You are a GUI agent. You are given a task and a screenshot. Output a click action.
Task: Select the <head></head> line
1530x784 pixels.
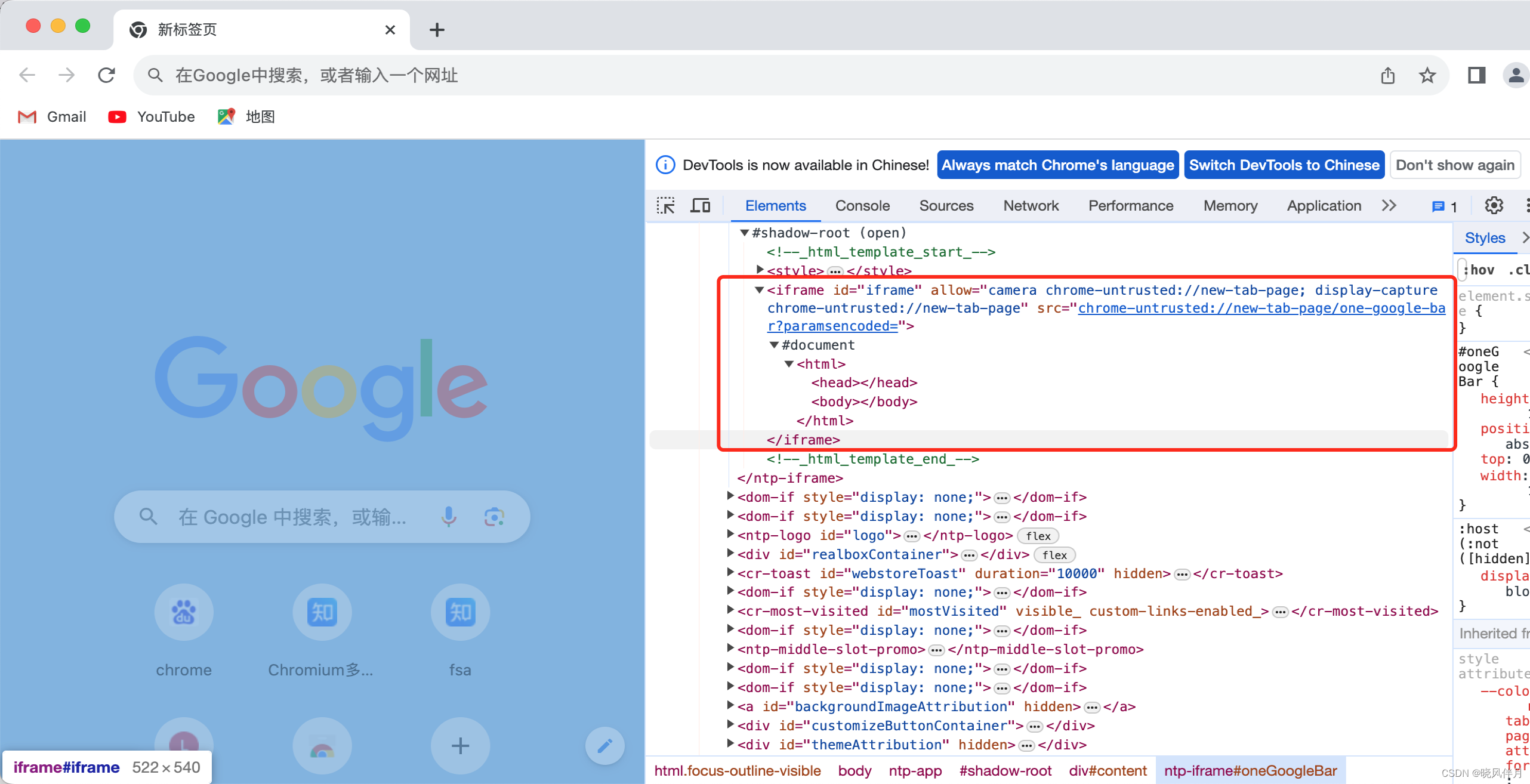[864, 382]
